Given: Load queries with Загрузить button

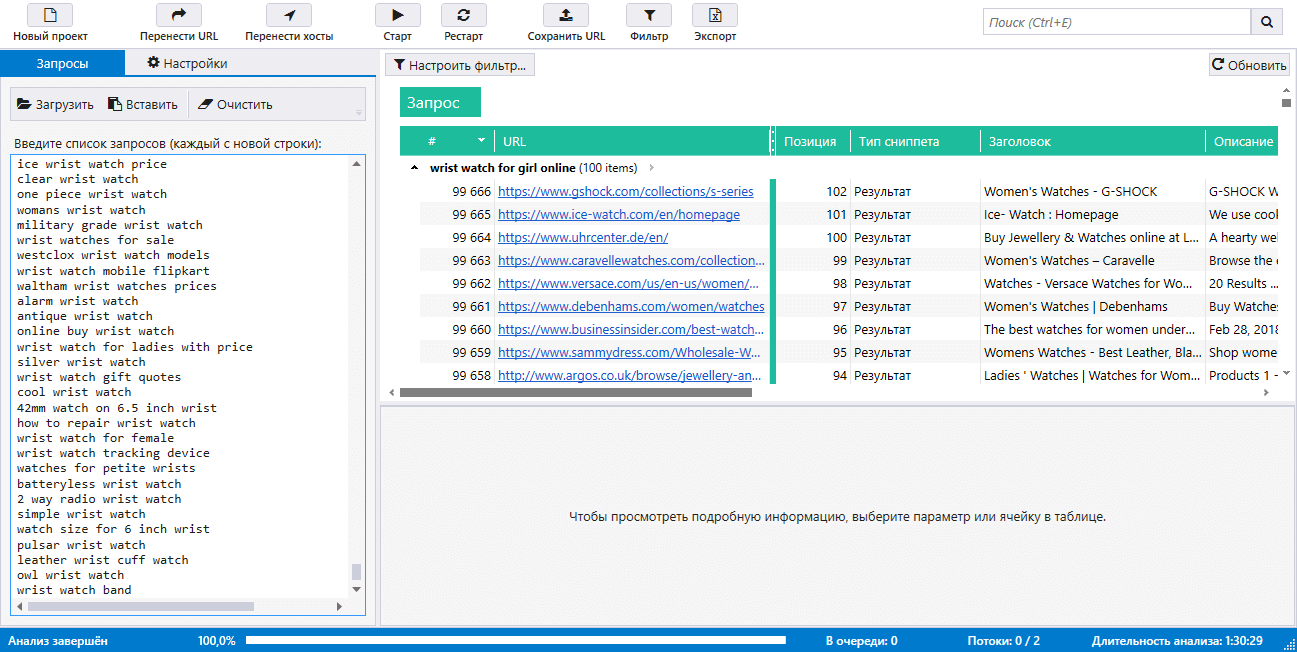Looking at the screenshot, I should click(x=55, y=104).
